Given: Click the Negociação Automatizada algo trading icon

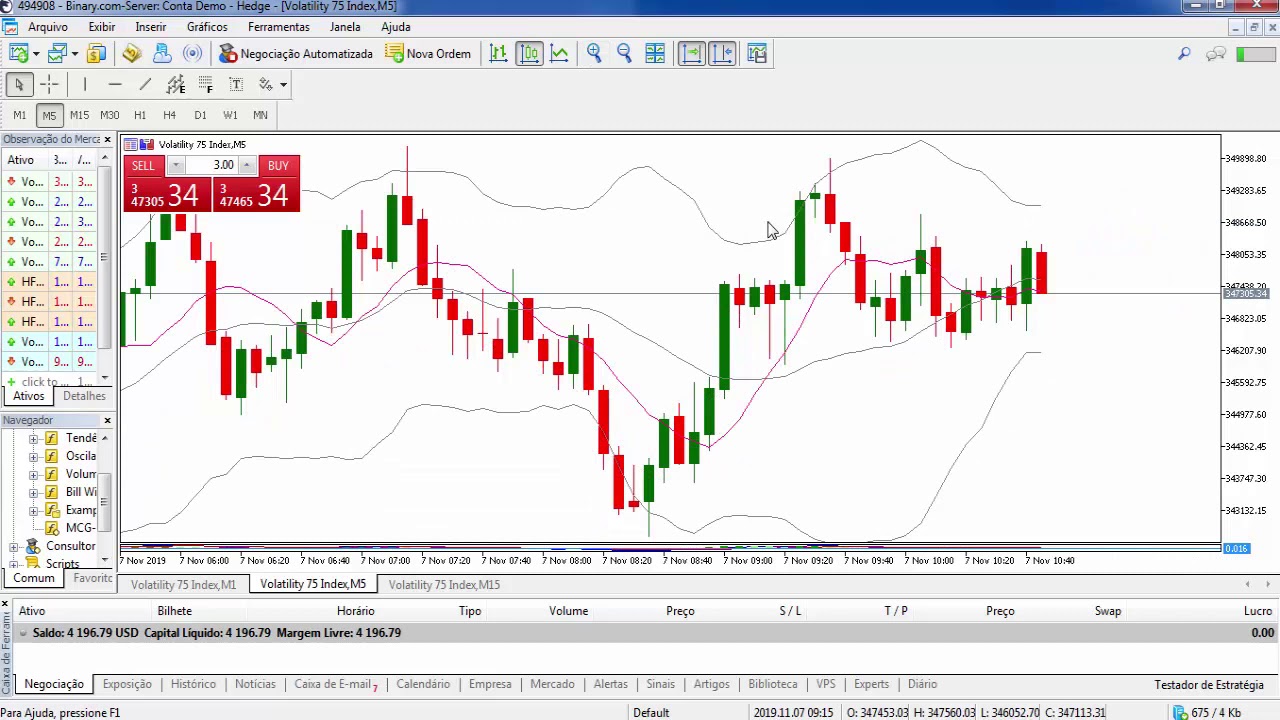Looking at the screenshot, I should (228, 53).
